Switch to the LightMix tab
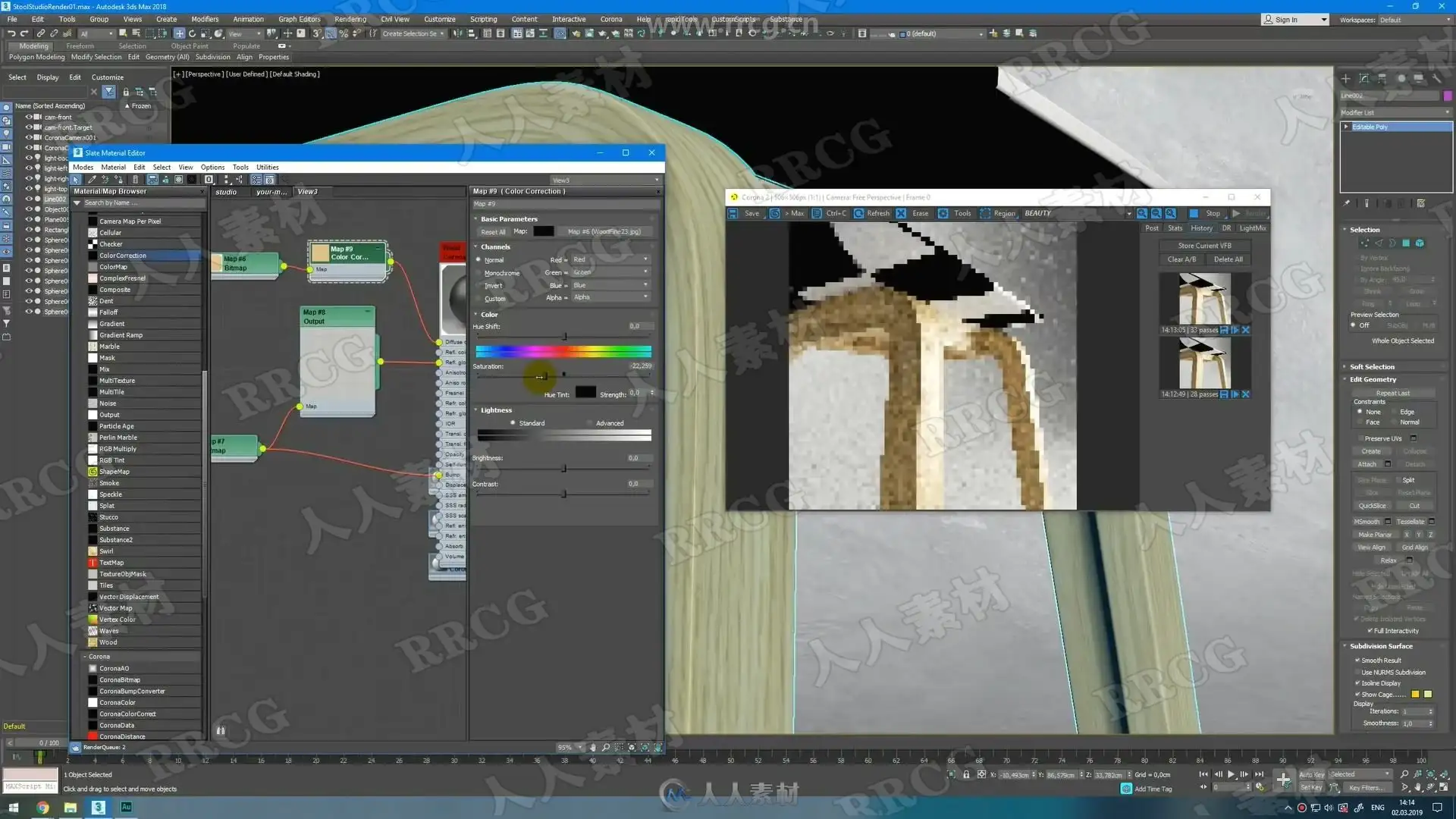The width and height of the screenshot is (1456, 819). point(1252,227)
